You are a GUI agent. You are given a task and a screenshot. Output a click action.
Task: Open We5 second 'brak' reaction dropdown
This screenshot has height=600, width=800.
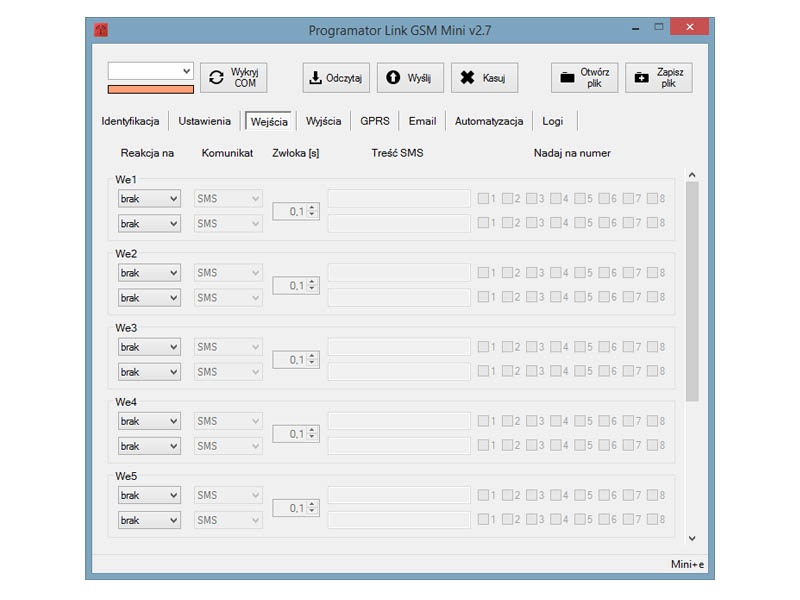149,520
